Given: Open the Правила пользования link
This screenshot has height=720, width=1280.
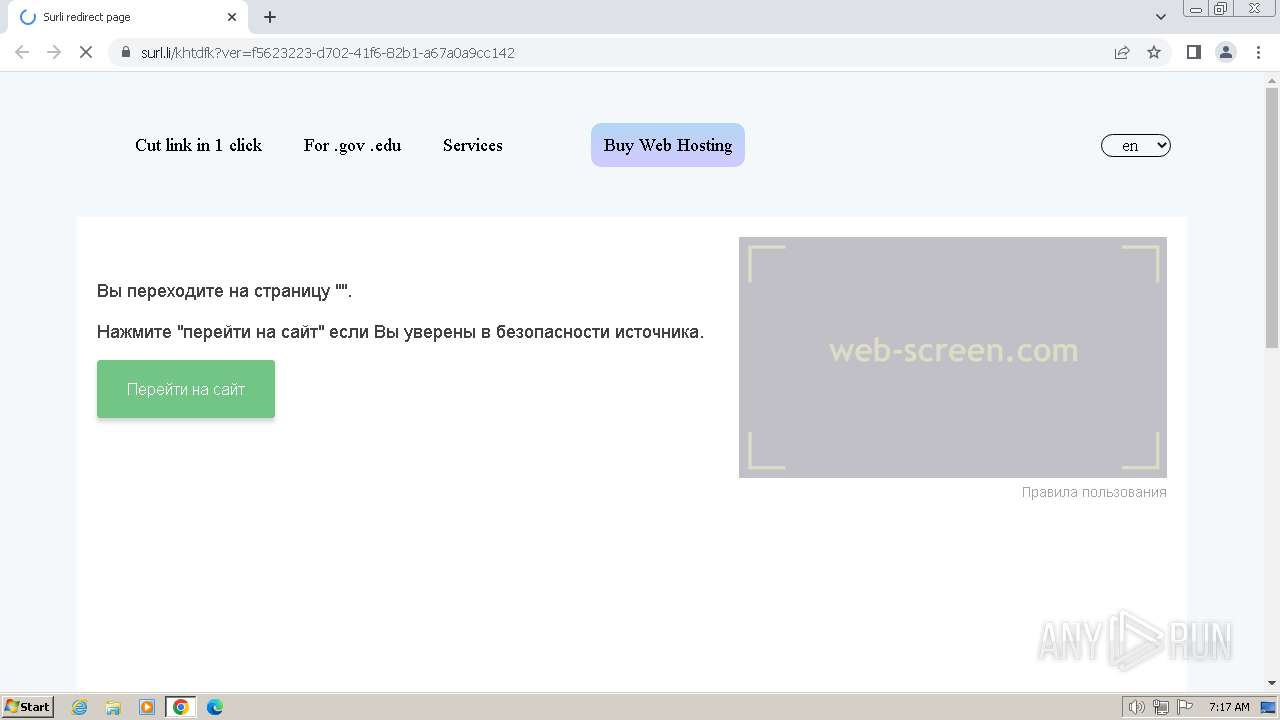Looking at the screenshot, I should [1094, 492].
